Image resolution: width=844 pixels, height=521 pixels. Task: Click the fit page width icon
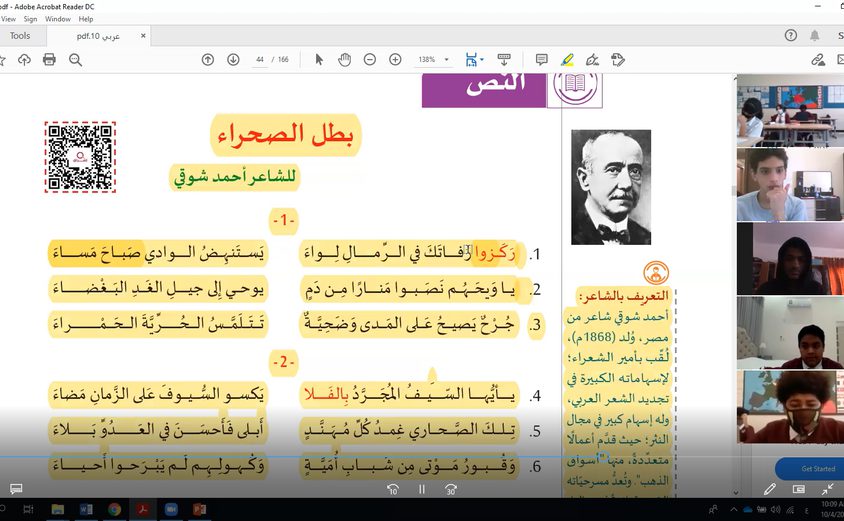point(471,60)
